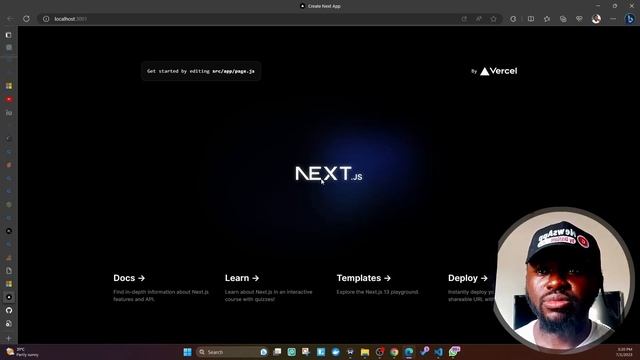Open the Windows Start menu
Screen dimensions: 640x360
coord(187,352)
